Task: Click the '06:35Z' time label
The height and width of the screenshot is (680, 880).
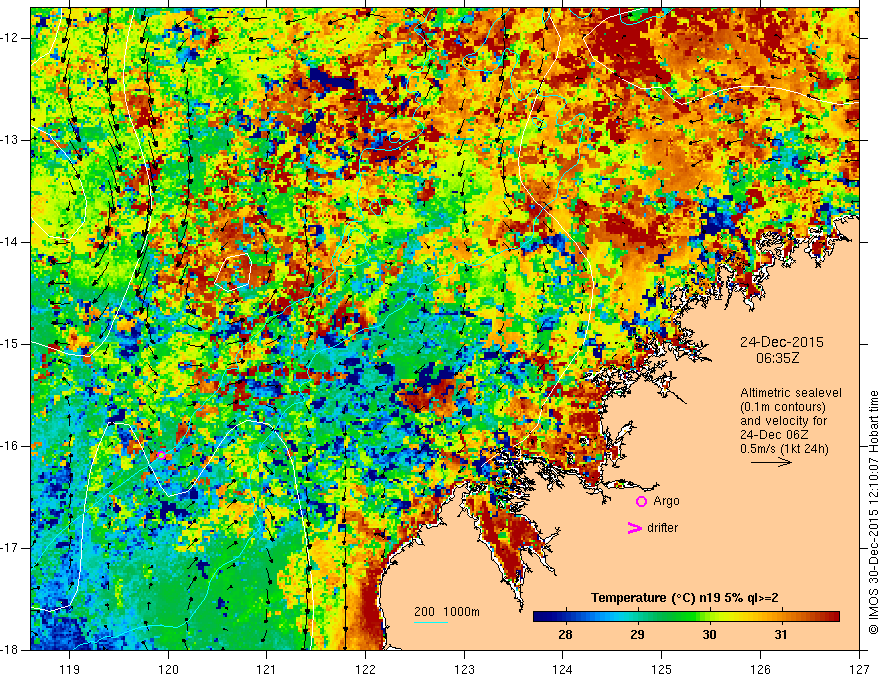Action: click(x=777, y=358)
